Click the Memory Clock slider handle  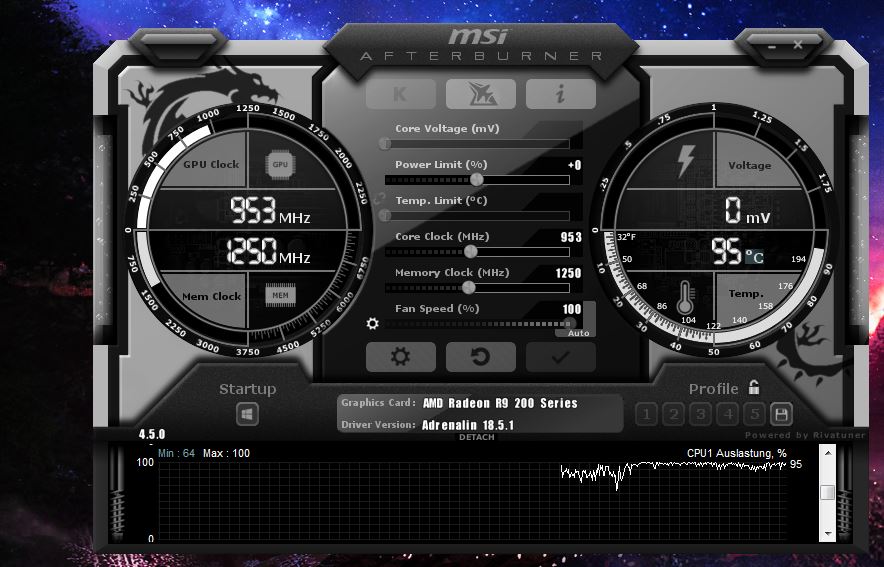(x=468, y=288)
